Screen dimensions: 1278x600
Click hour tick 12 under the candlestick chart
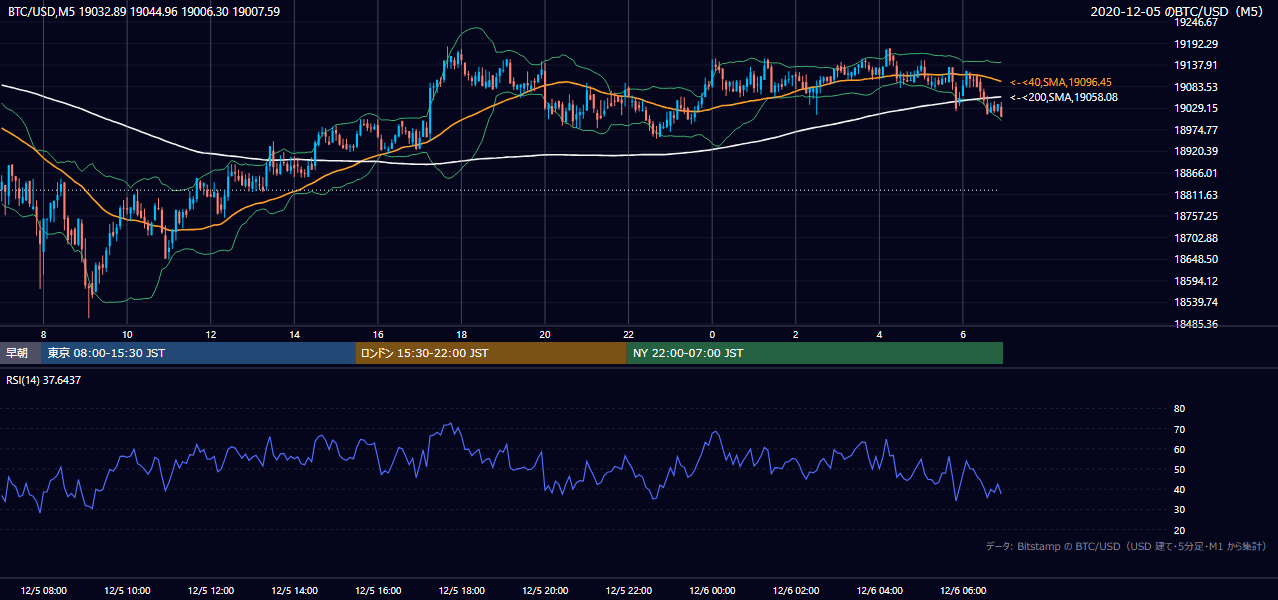tap(211, 334)
